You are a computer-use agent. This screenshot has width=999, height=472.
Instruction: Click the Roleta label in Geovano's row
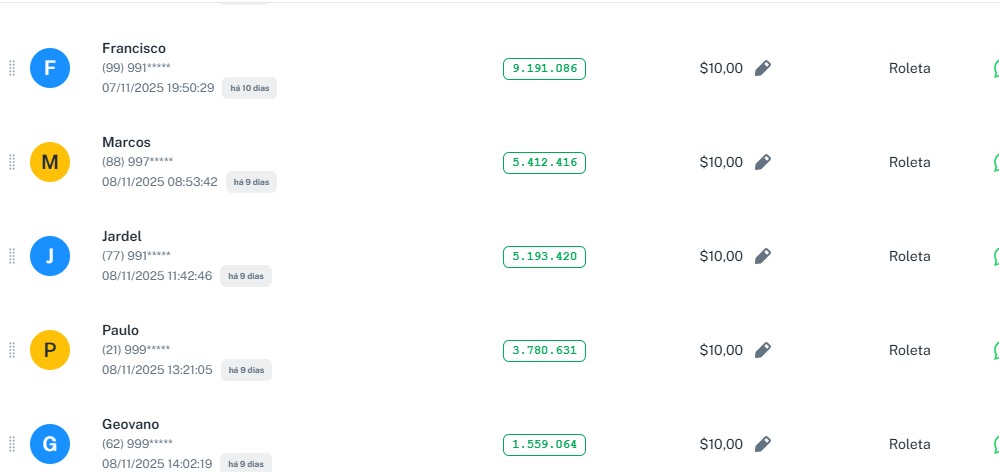pos(909,444)
